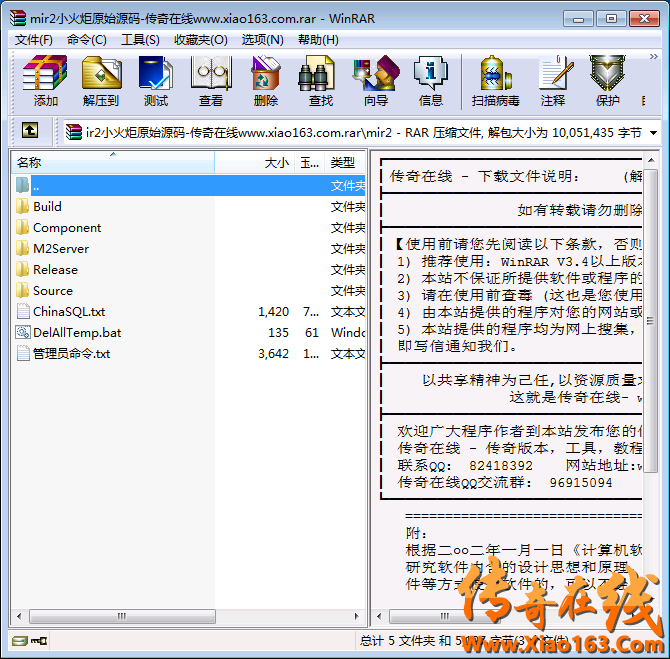The image size is (670, 659).
Task: Sort by the packed size 压... column
Action: coord(309,162)
